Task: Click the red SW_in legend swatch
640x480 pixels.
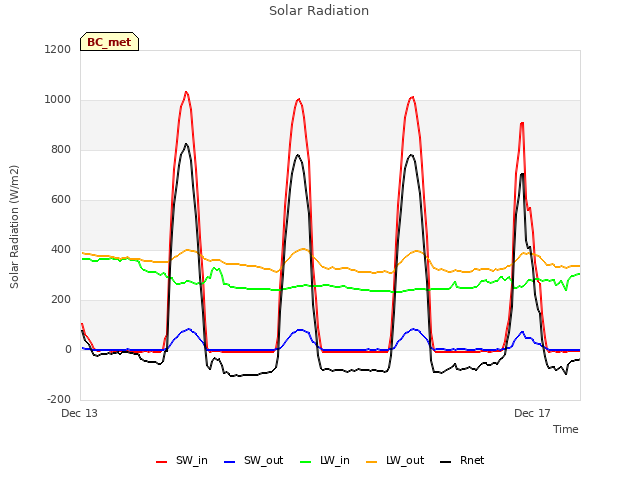Action: 162,462
